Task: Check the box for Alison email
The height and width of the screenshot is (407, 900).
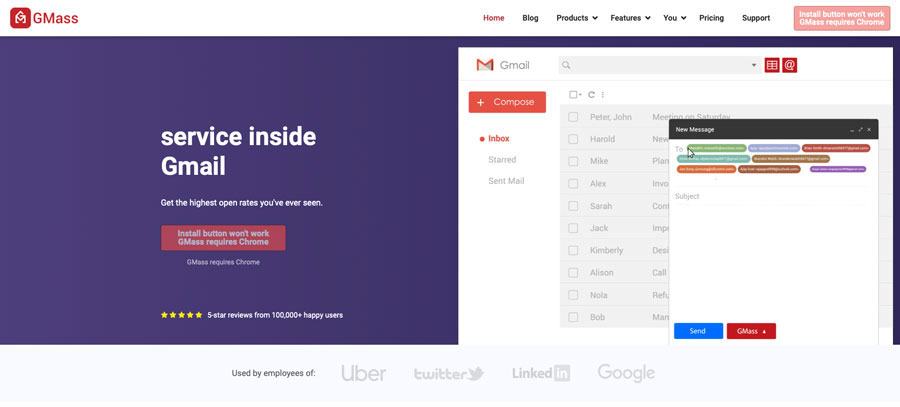Action: (573, 273)
